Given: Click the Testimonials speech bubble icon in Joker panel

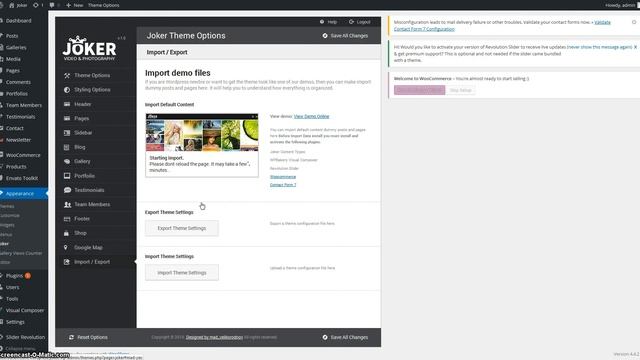Looking at the screenshot, I should pos(67,190).
